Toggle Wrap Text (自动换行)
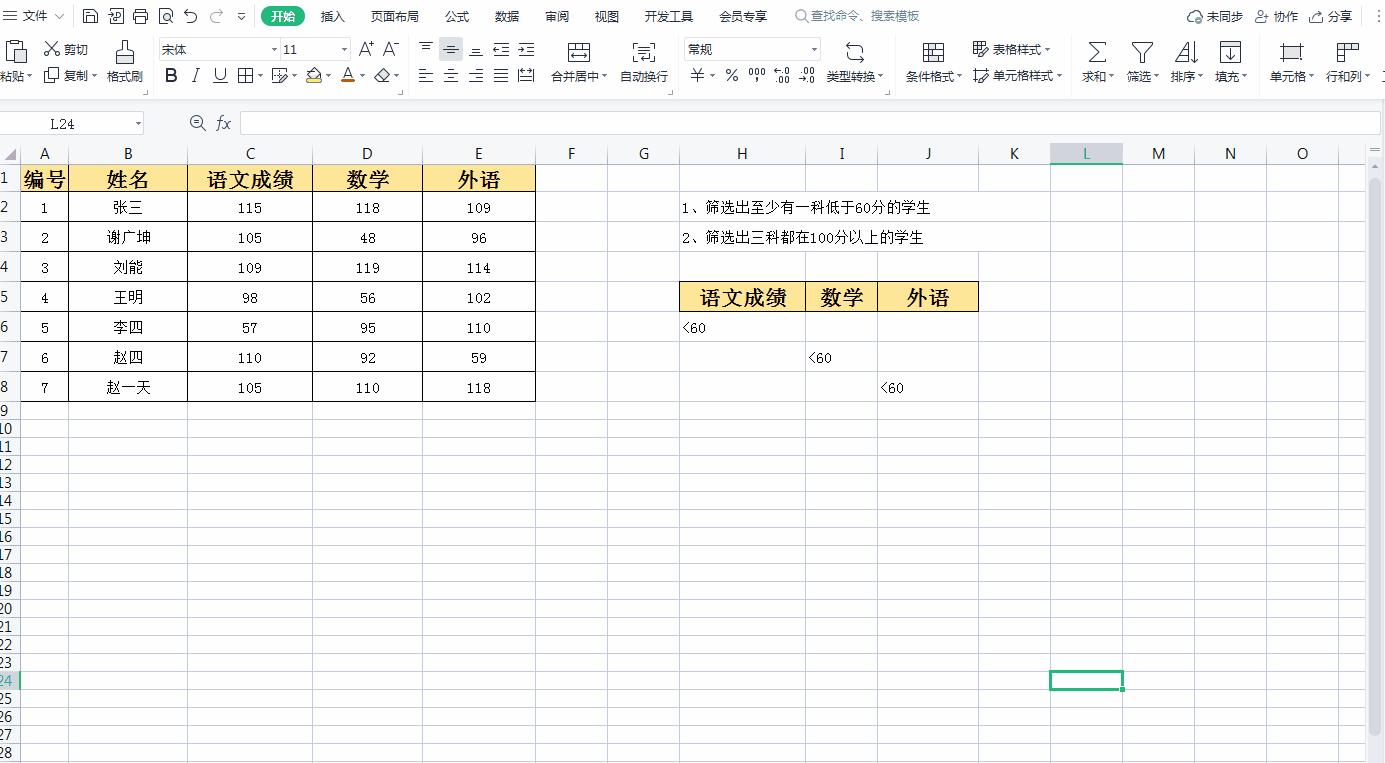 (643, 60)
